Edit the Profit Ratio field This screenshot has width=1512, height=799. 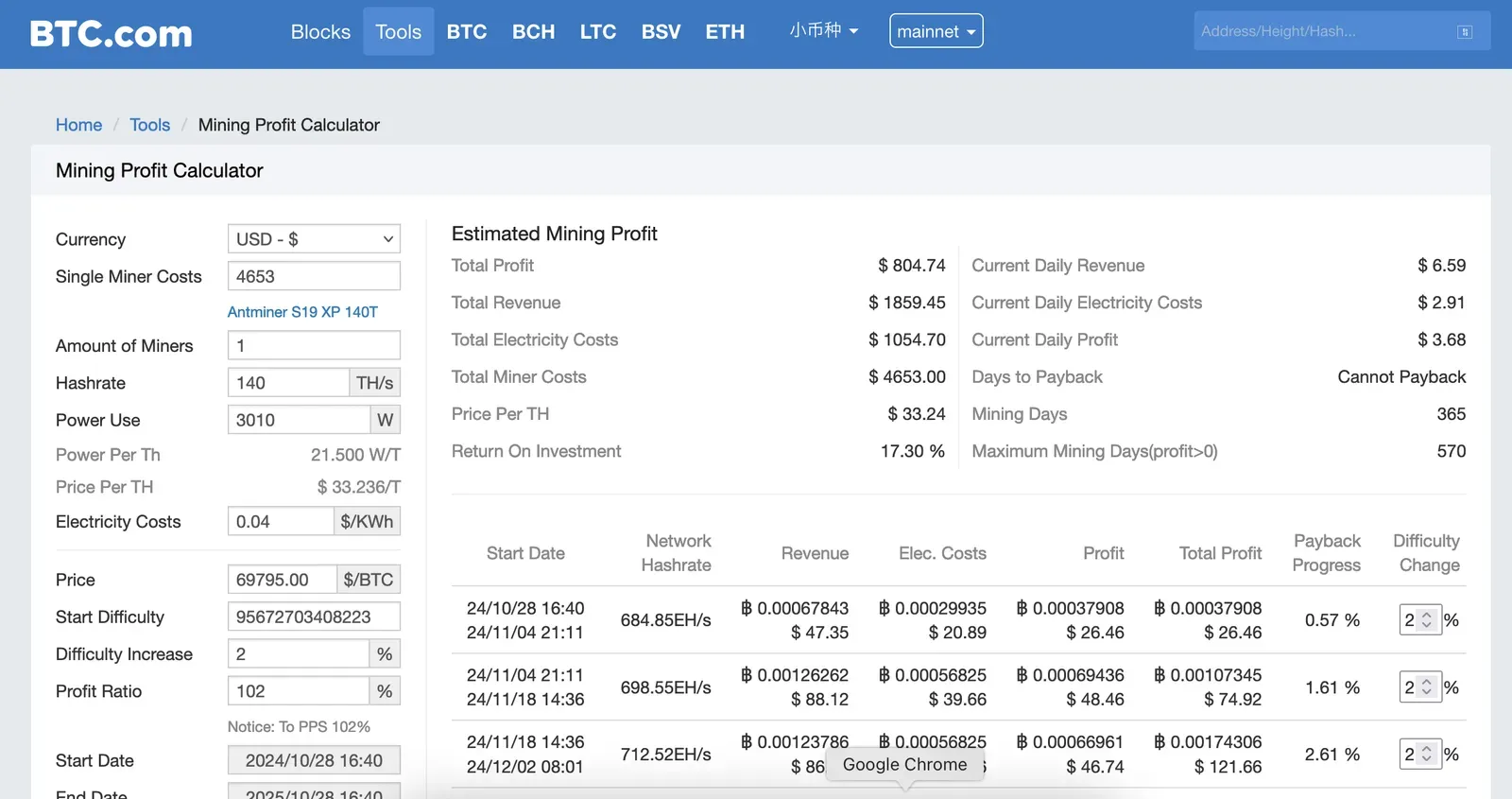point(299,691)
